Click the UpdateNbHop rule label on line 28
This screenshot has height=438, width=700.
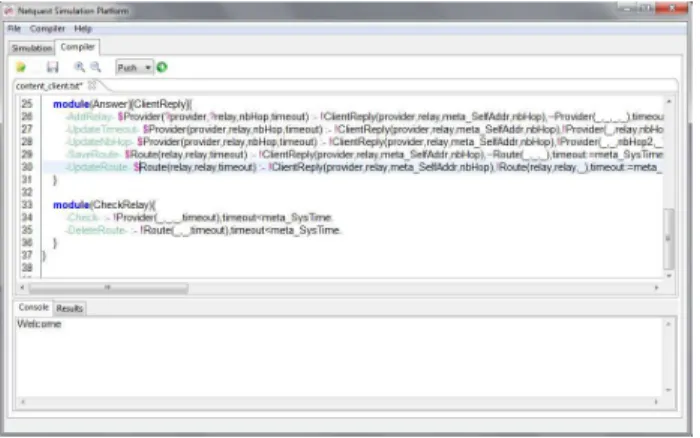coord(99,142)
